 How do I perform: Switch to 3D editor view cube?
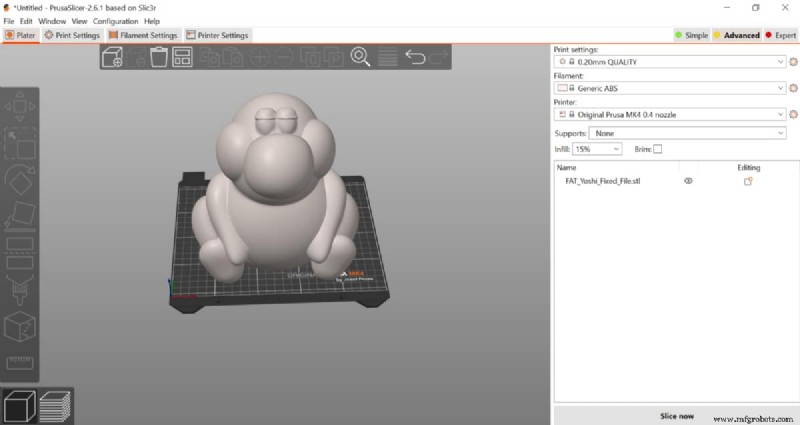tap(19, 406)
